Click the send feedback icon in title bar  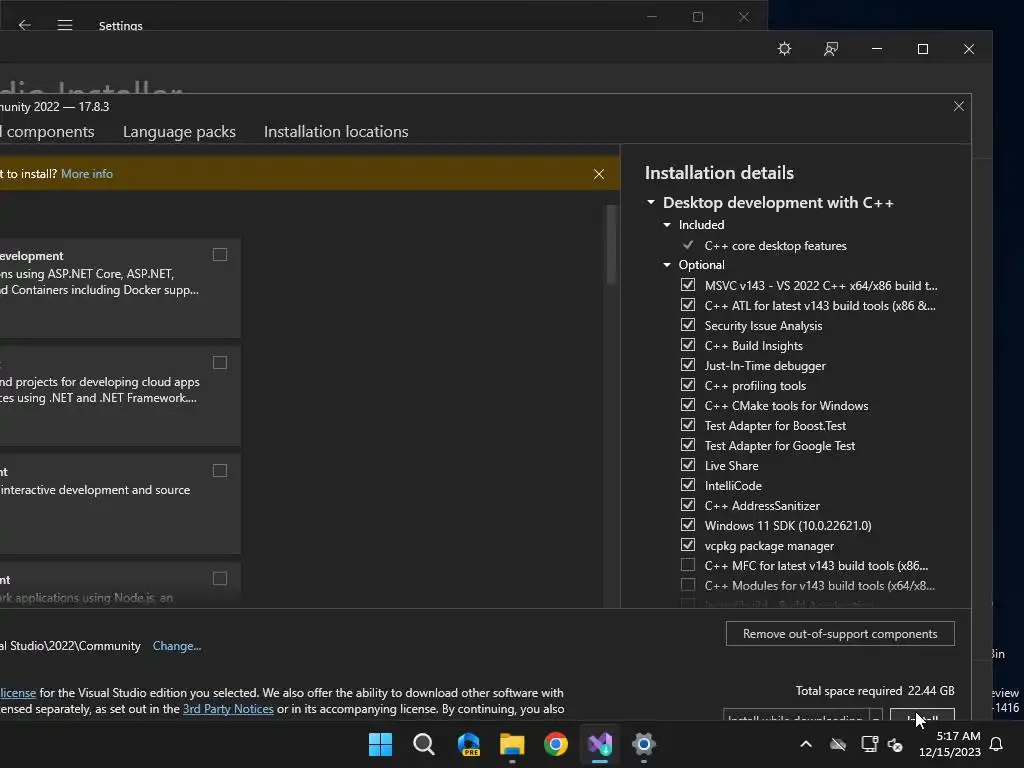[831, 49]
